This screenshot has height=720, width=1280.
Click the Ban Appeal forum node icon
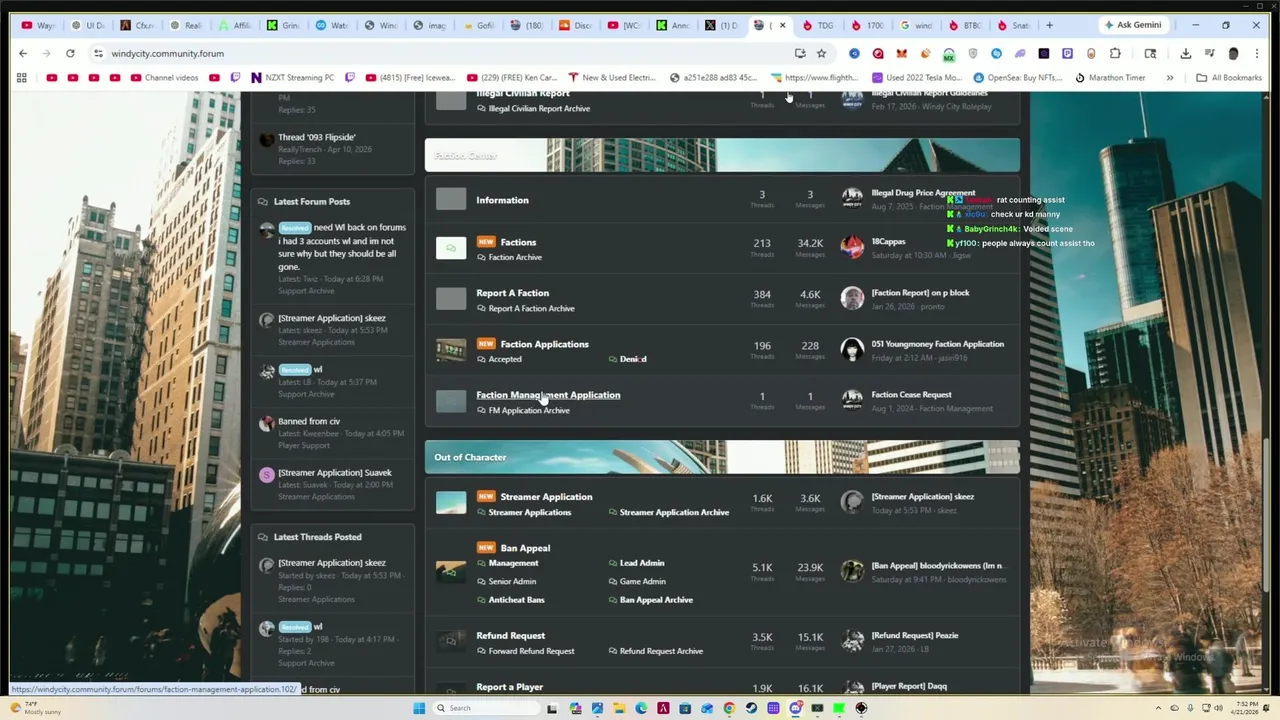coord(451,571)
